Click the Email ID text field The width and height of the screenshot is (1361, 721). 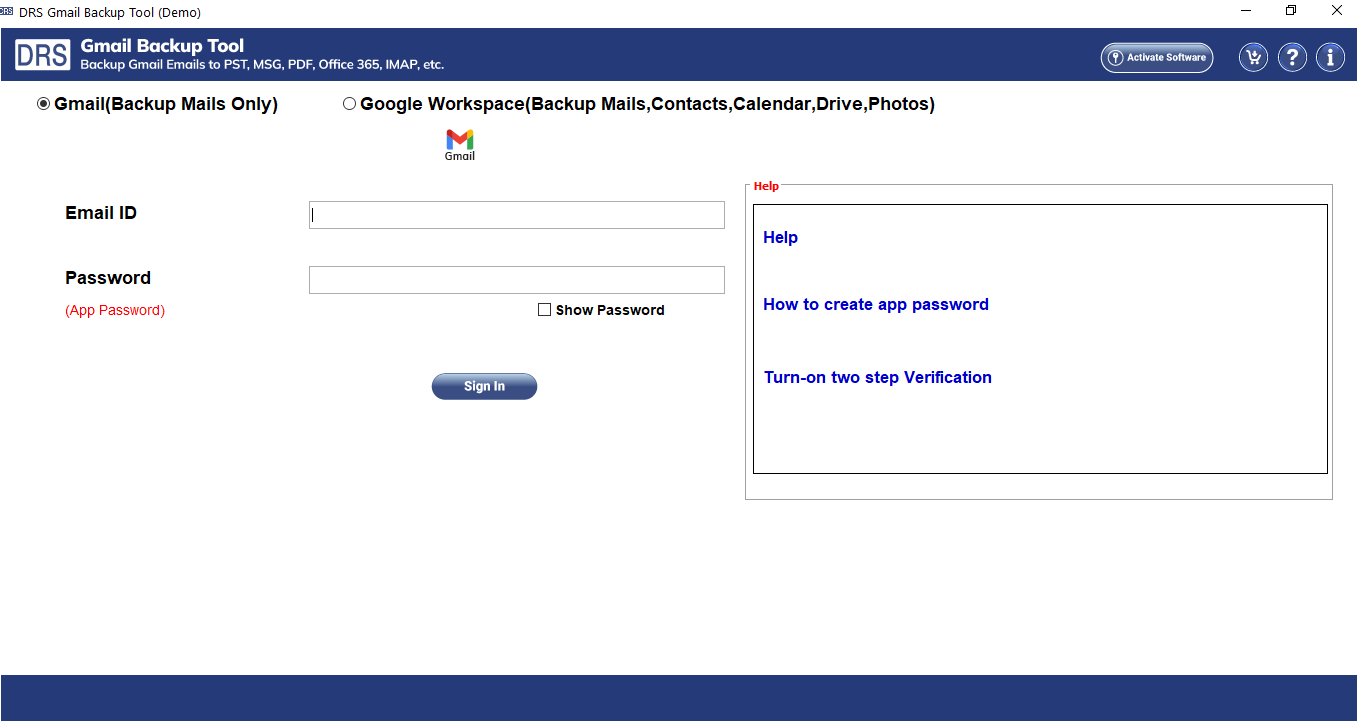(x=516, y=215)
